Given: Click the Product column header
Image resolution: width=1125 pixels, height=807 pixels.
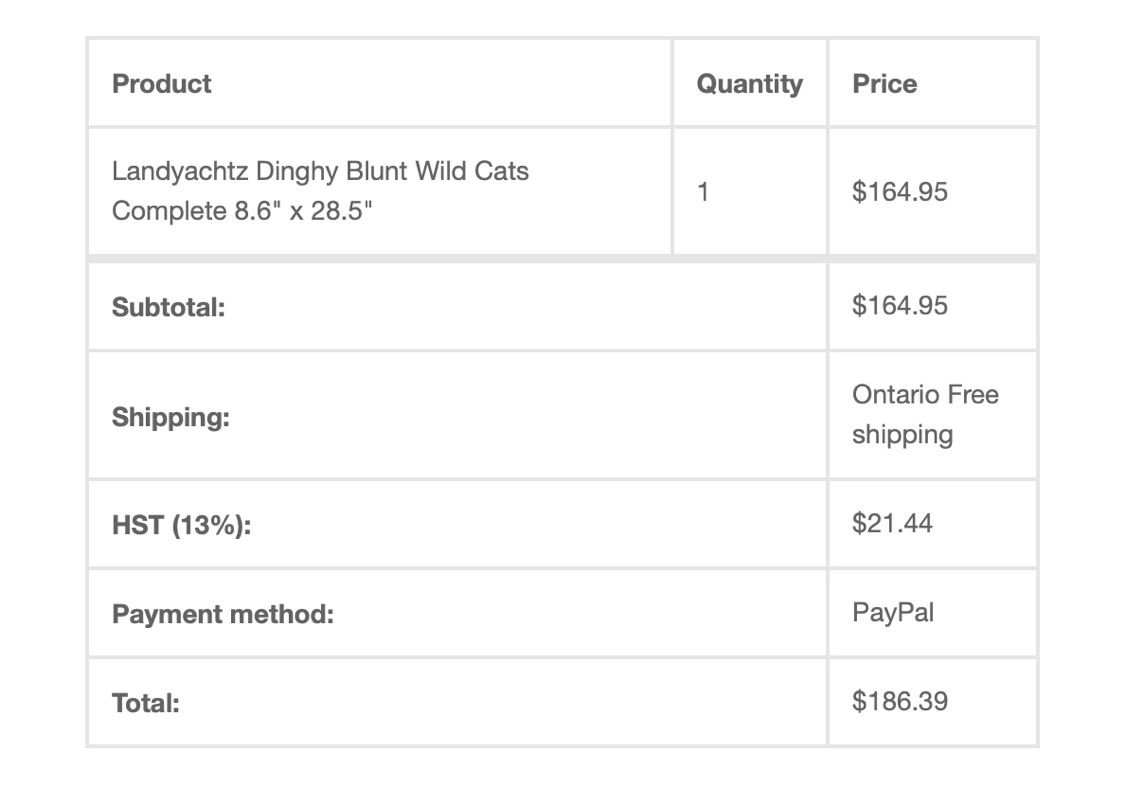Looking at the screenshot, I should (162, 84).
